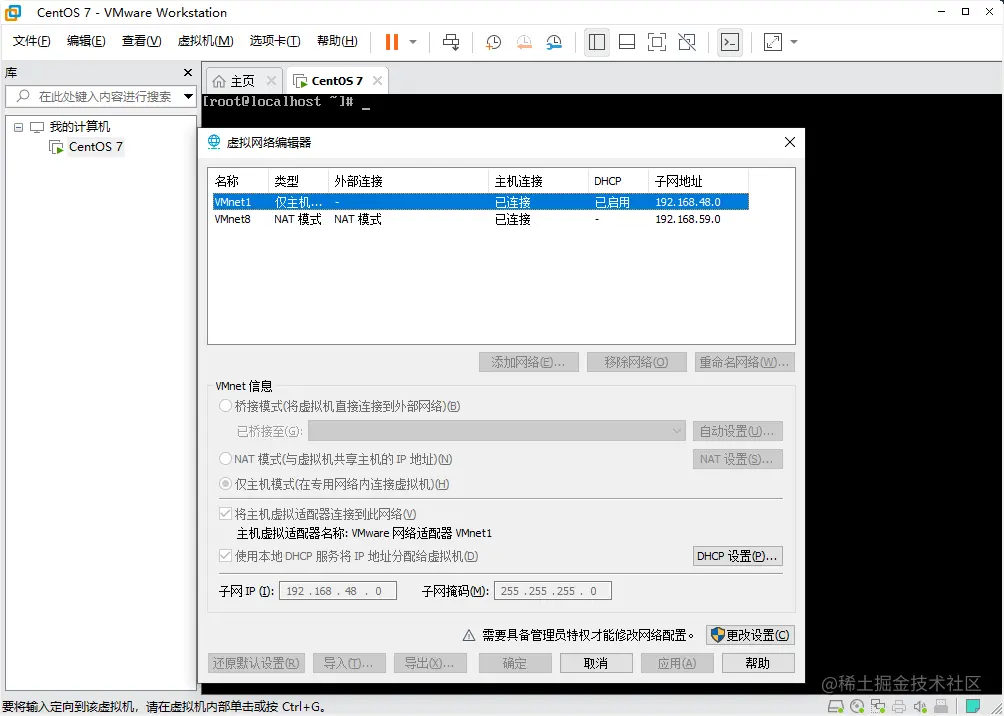Close the 库 library panel
Screen dimensions: 1004x716
click(188, 73)
